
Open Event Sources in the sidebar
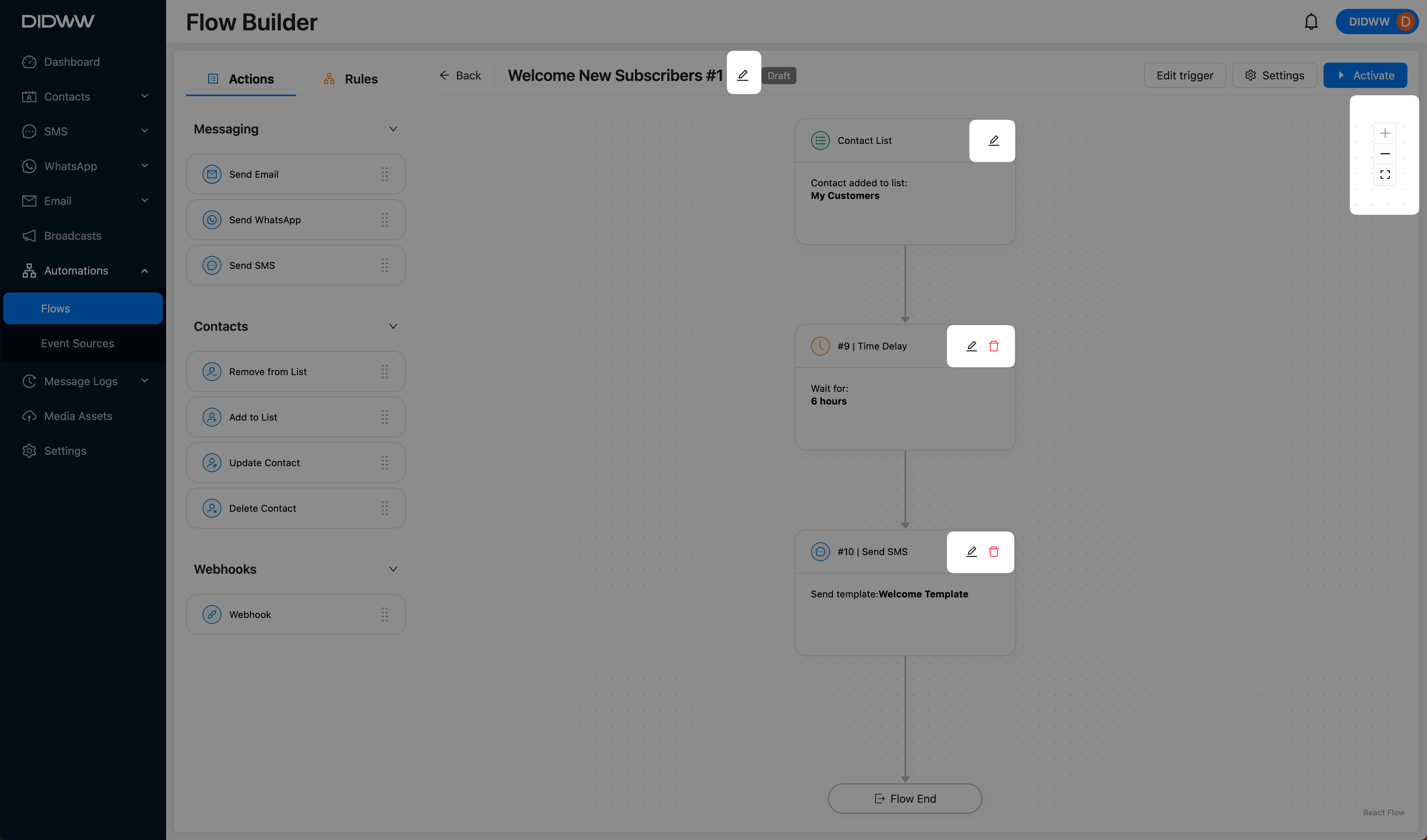coord(78,343)
